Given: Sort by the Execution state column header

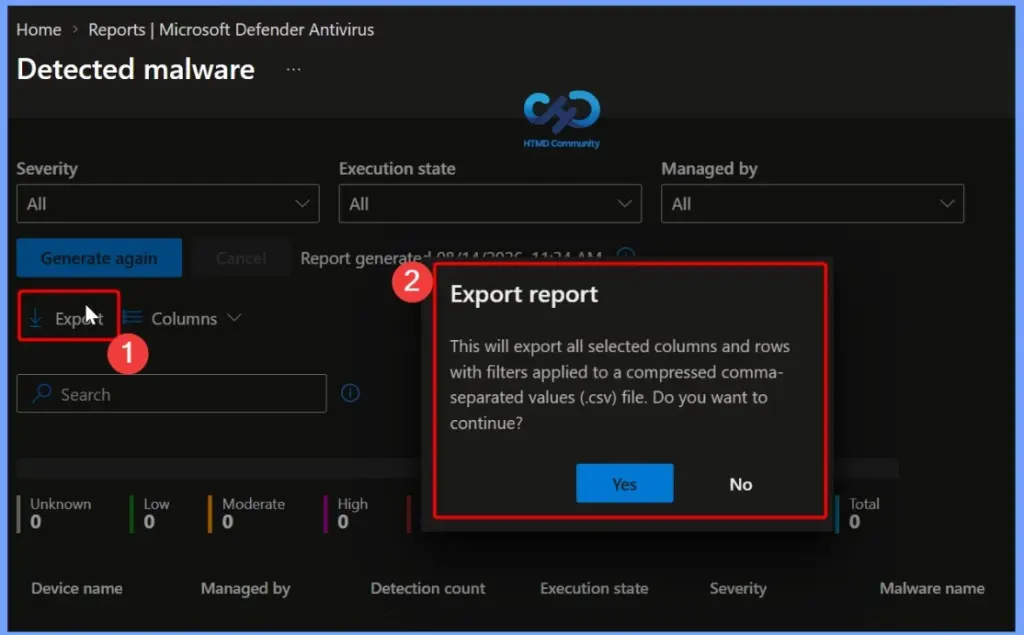Looking at the screenshot, I should [x=594, y=588].
